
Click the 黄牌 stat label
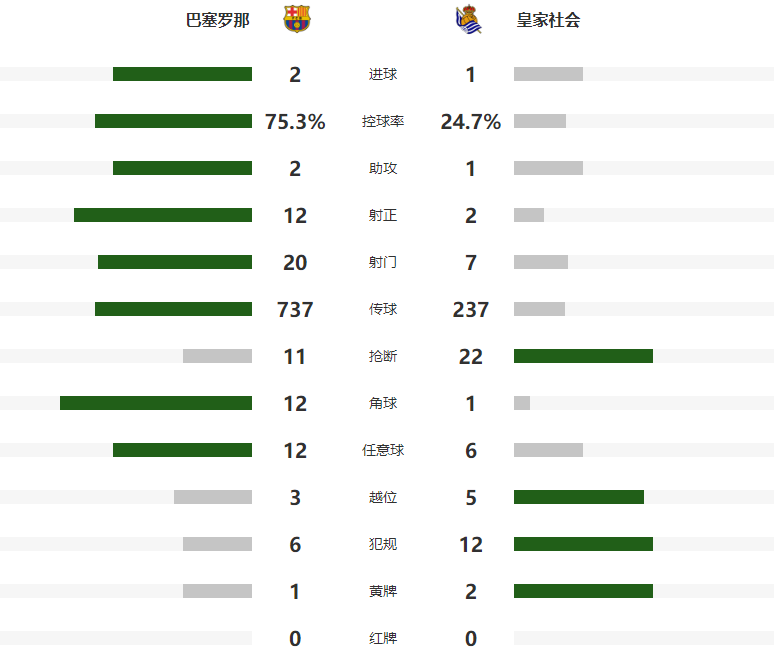383,591
